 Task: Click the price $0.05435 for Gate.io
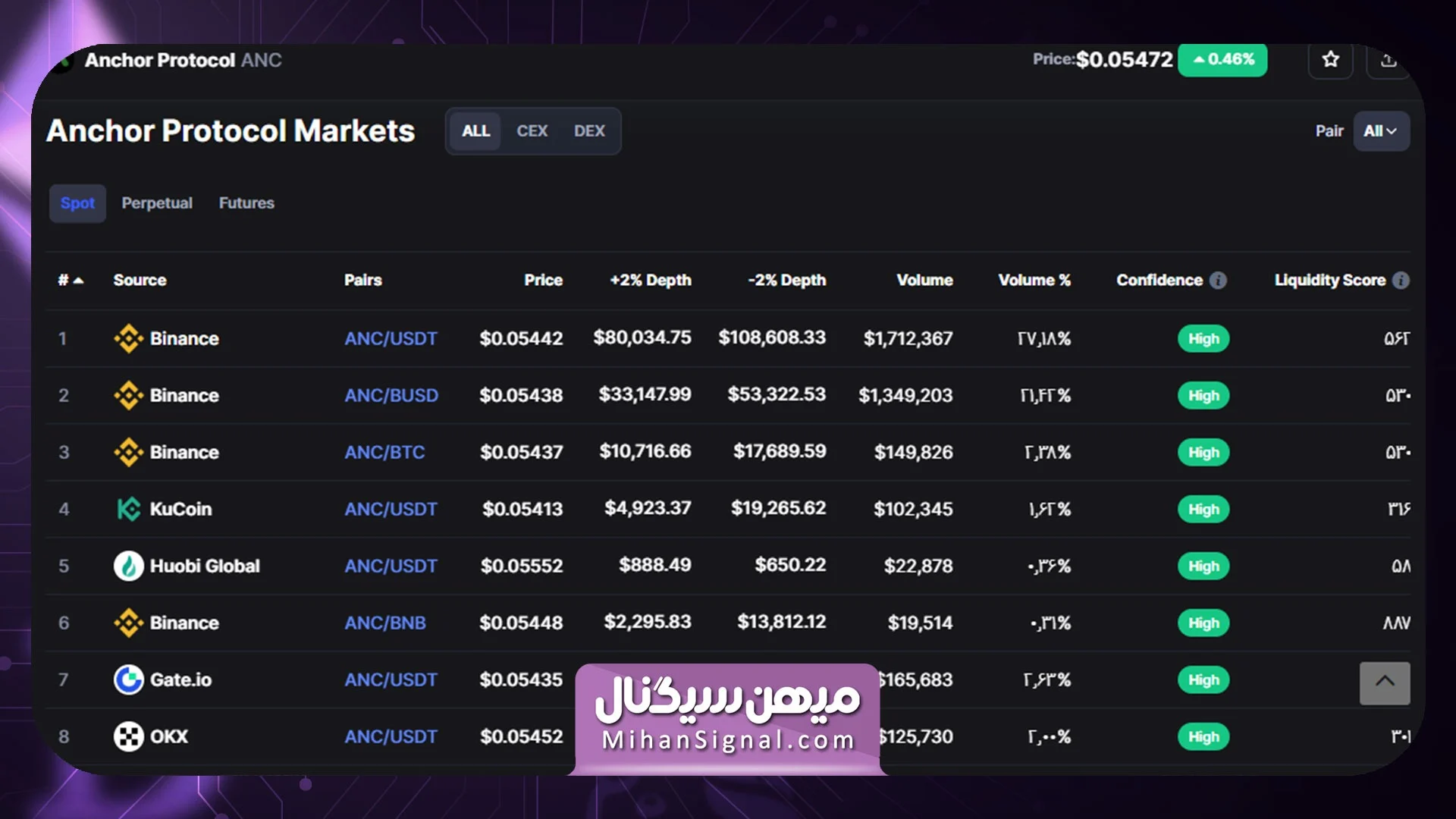click(x=521, y=680)
